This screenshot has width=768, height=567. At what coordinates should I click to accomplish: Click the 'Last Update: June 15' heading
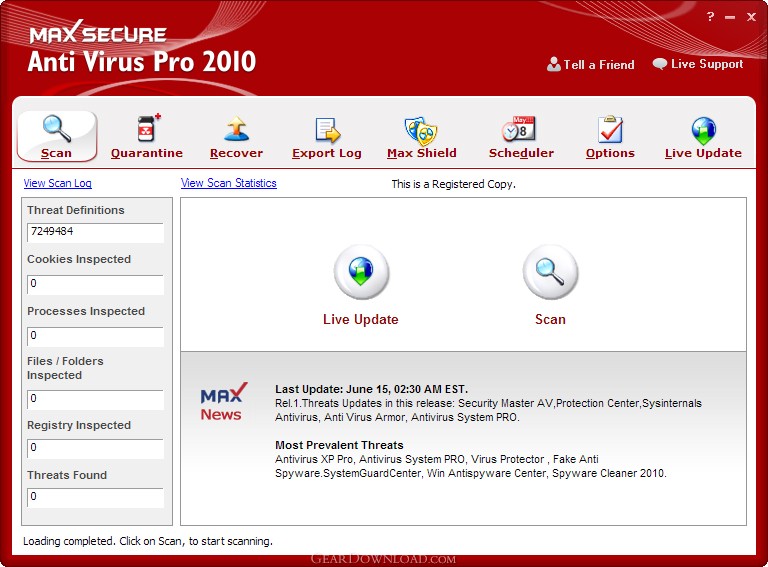371,389
